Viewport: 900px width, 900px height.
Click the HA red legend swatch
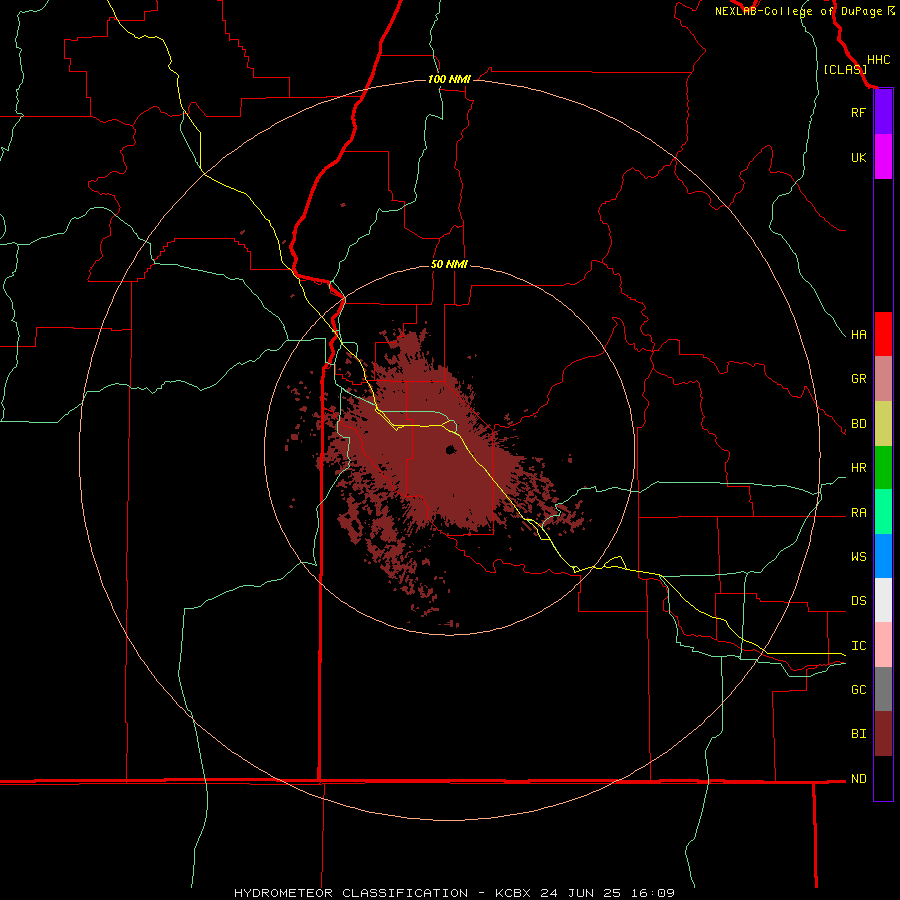coord(883,334)
